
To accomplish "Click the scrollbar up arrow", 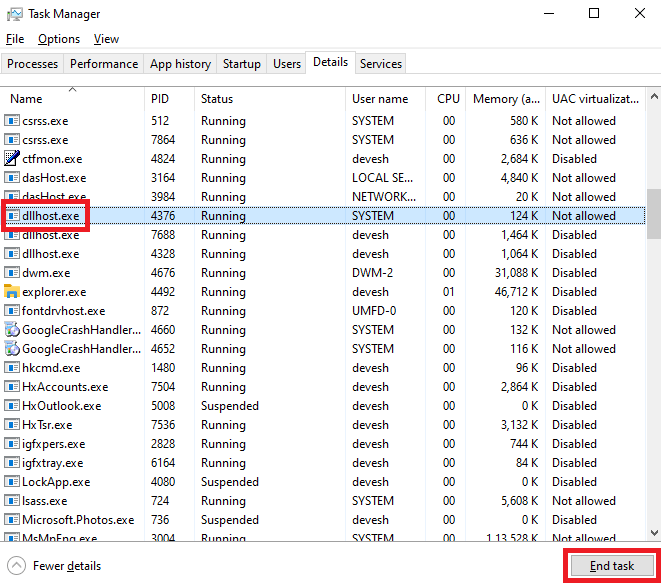I will [x=654, y=97].
